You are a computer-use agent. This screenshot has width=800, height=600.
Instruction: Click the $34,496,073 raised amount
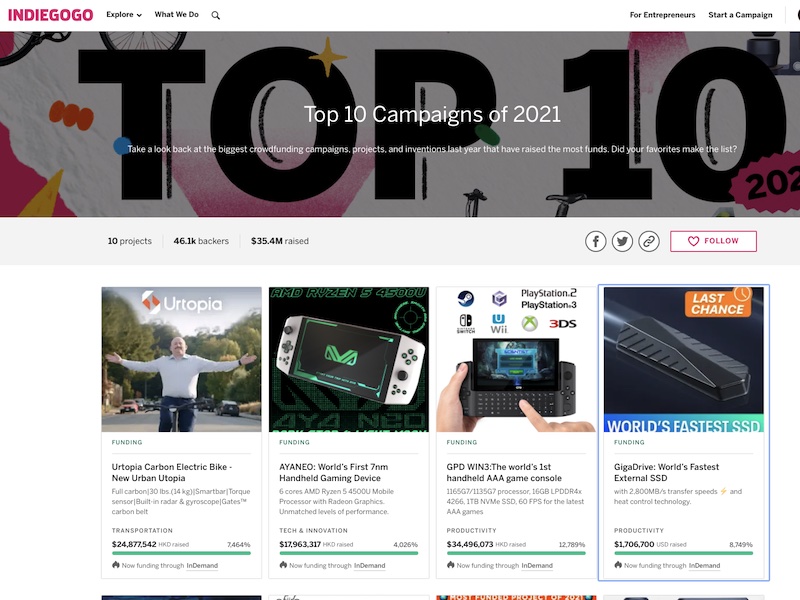click(470, 544)
